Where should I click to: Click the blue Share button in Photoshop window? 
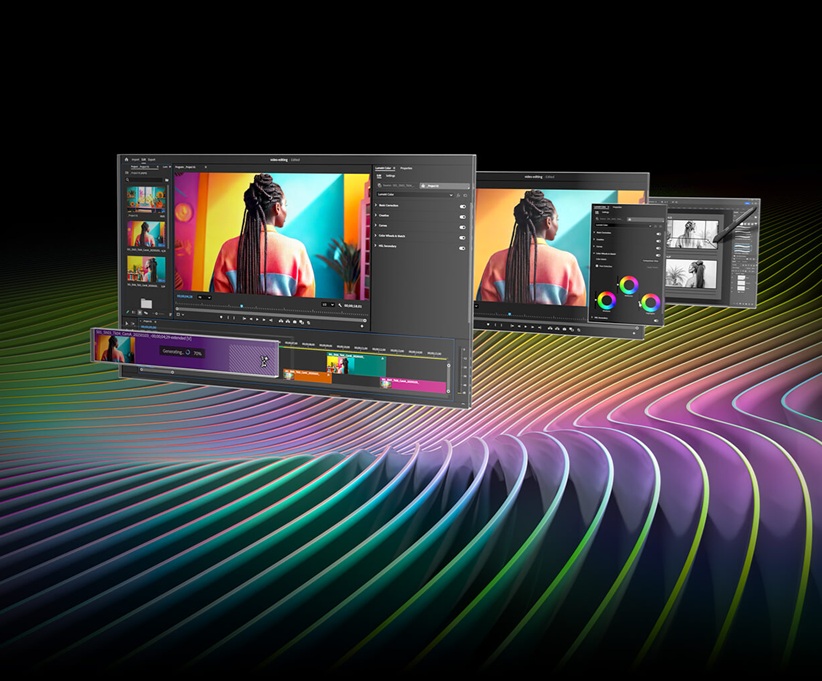click(747, 203)
